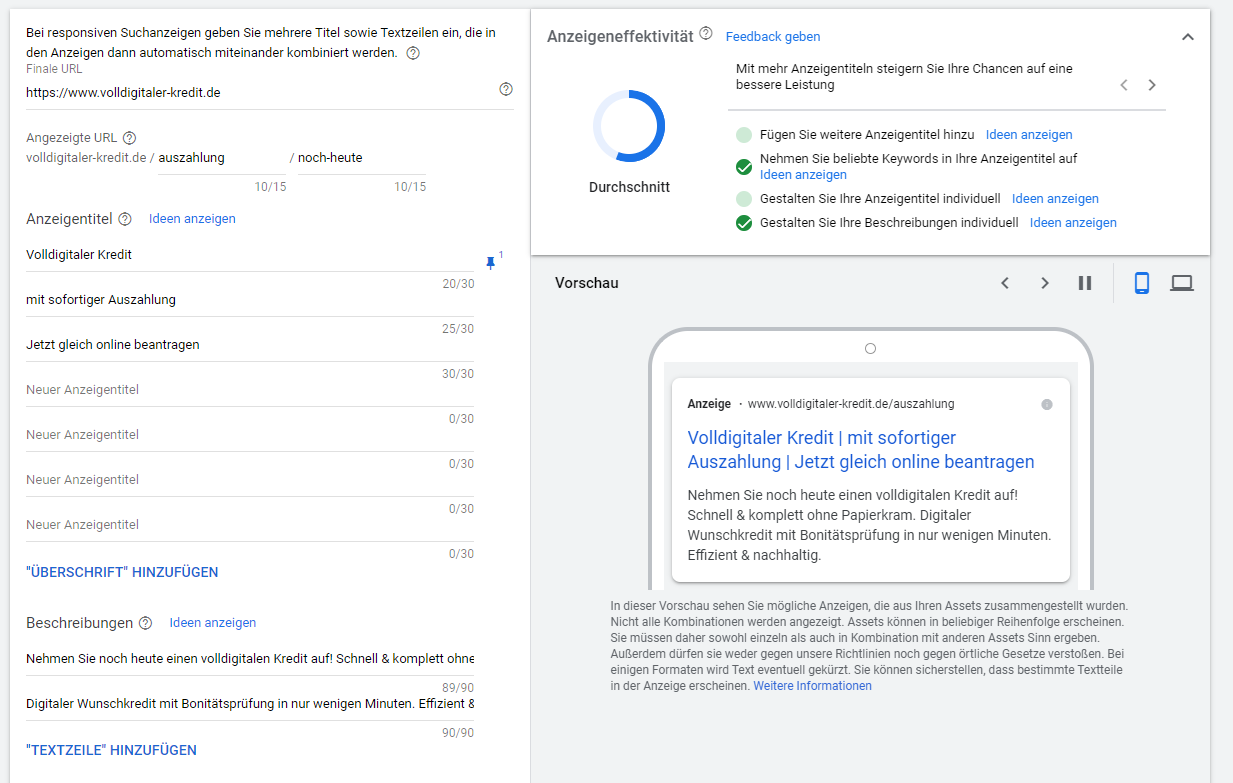This screenshot has height=783, width=1233.
Task: Go to previous ad preview in Vorschau
Action: [1005, 283]
